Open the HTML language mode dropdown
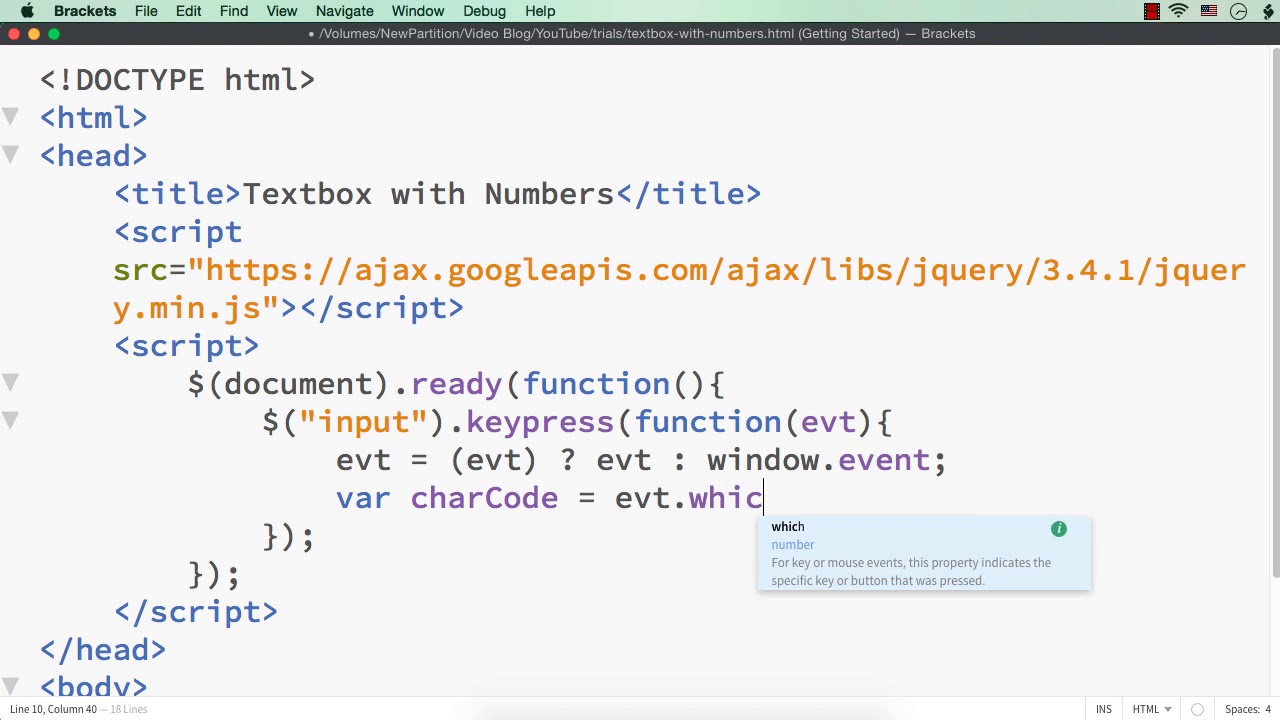 coord(1151,710)
